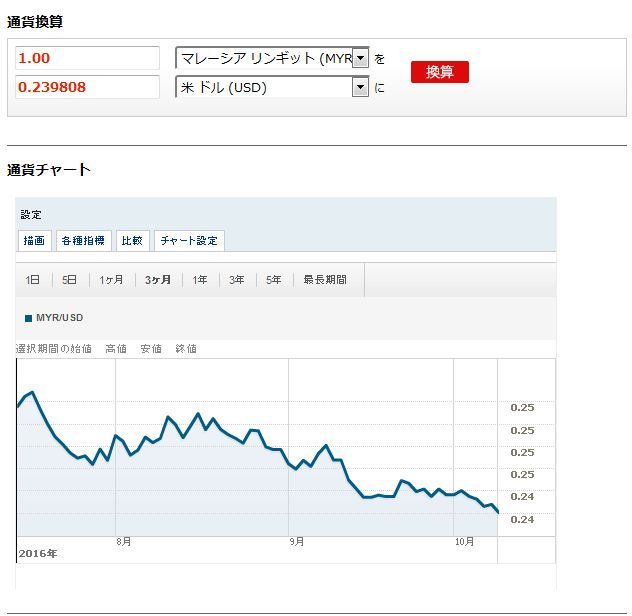Open the Malaysian Ringgit (MYR) currency dropdown
Image resolution: width=632 pixels, height=616 pixels.
coord(272,58)
